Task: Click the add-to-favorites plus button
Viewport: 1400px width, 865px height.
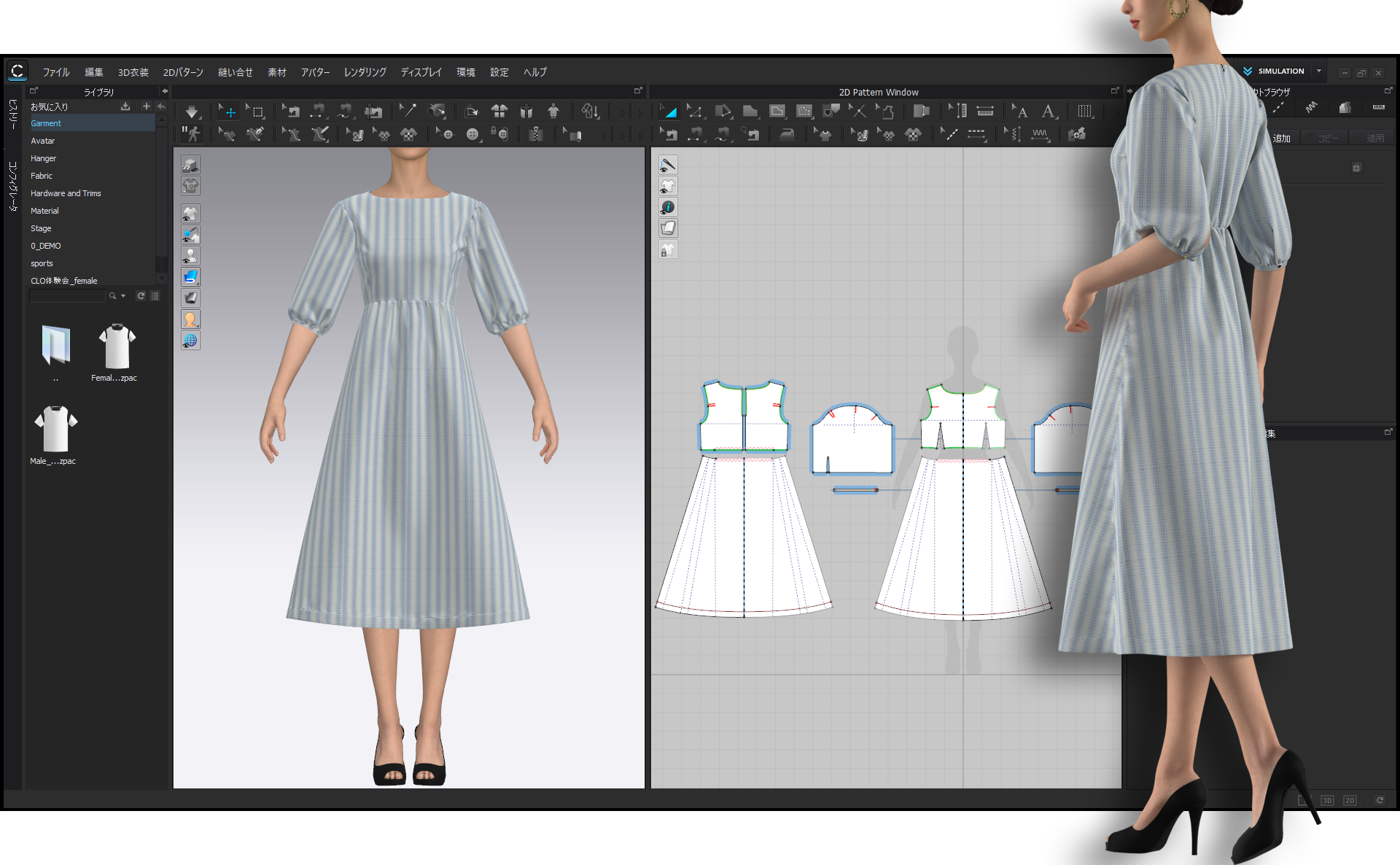Action: [x=146, y=106]
